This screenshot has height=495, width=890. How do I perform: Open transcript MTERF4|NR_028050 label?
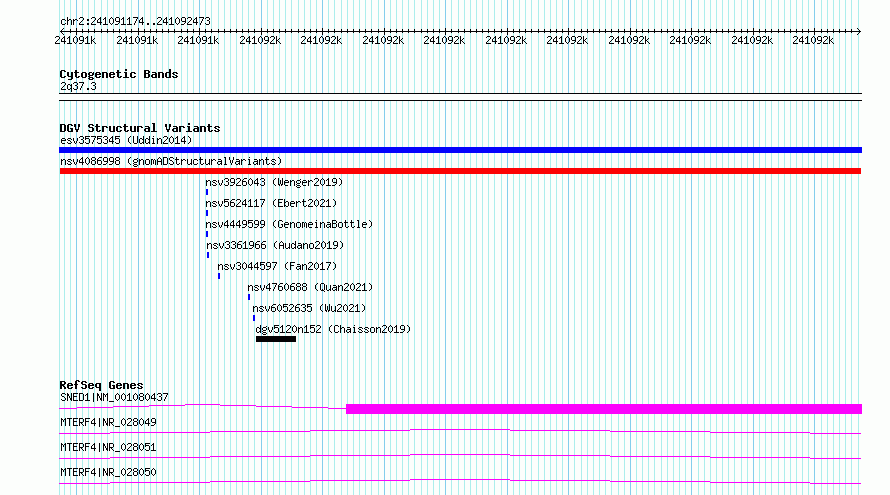click(108, 472)
